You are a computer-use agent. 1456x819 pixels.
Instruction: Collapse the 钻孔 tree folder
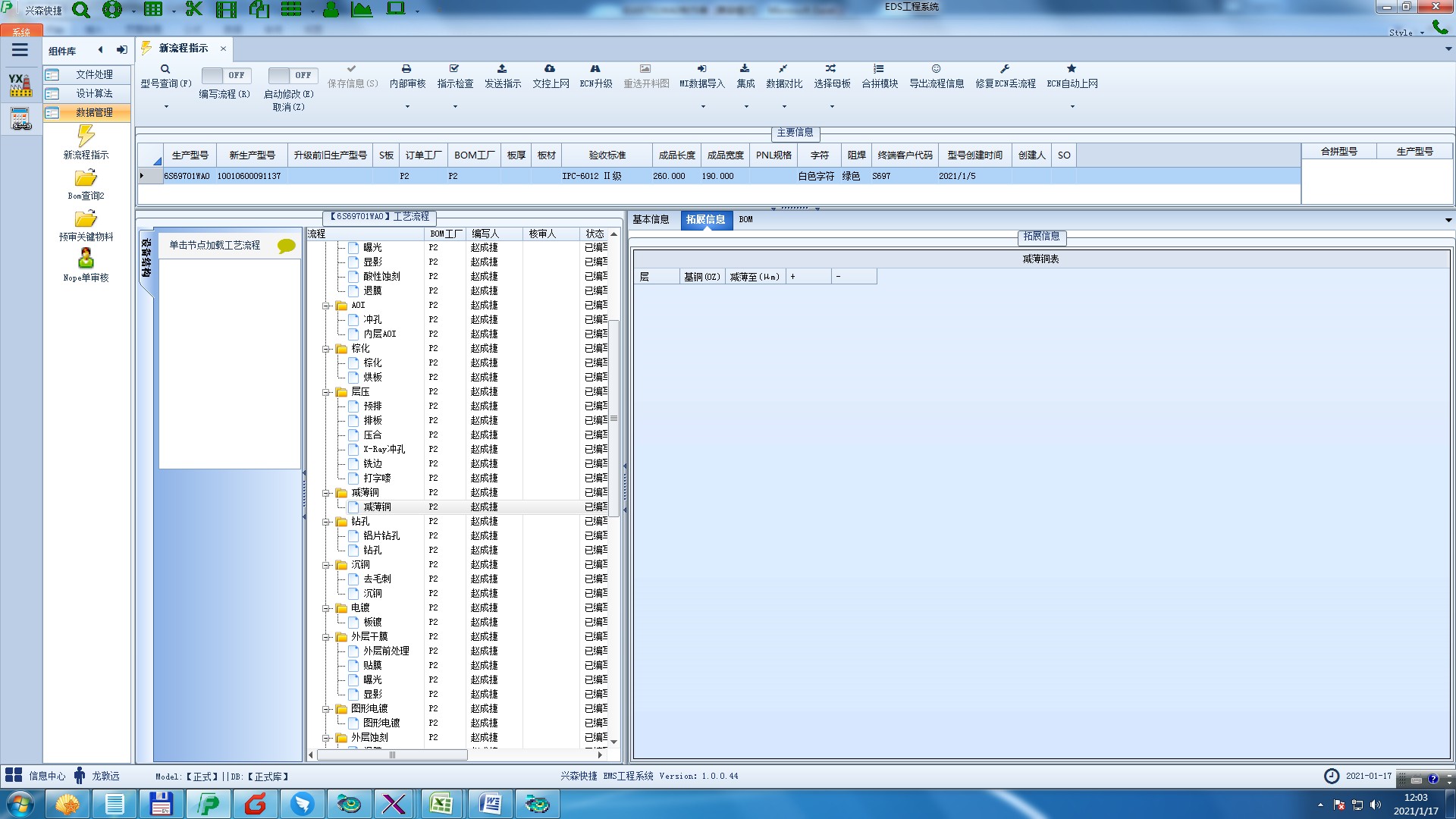pos(326,522)
